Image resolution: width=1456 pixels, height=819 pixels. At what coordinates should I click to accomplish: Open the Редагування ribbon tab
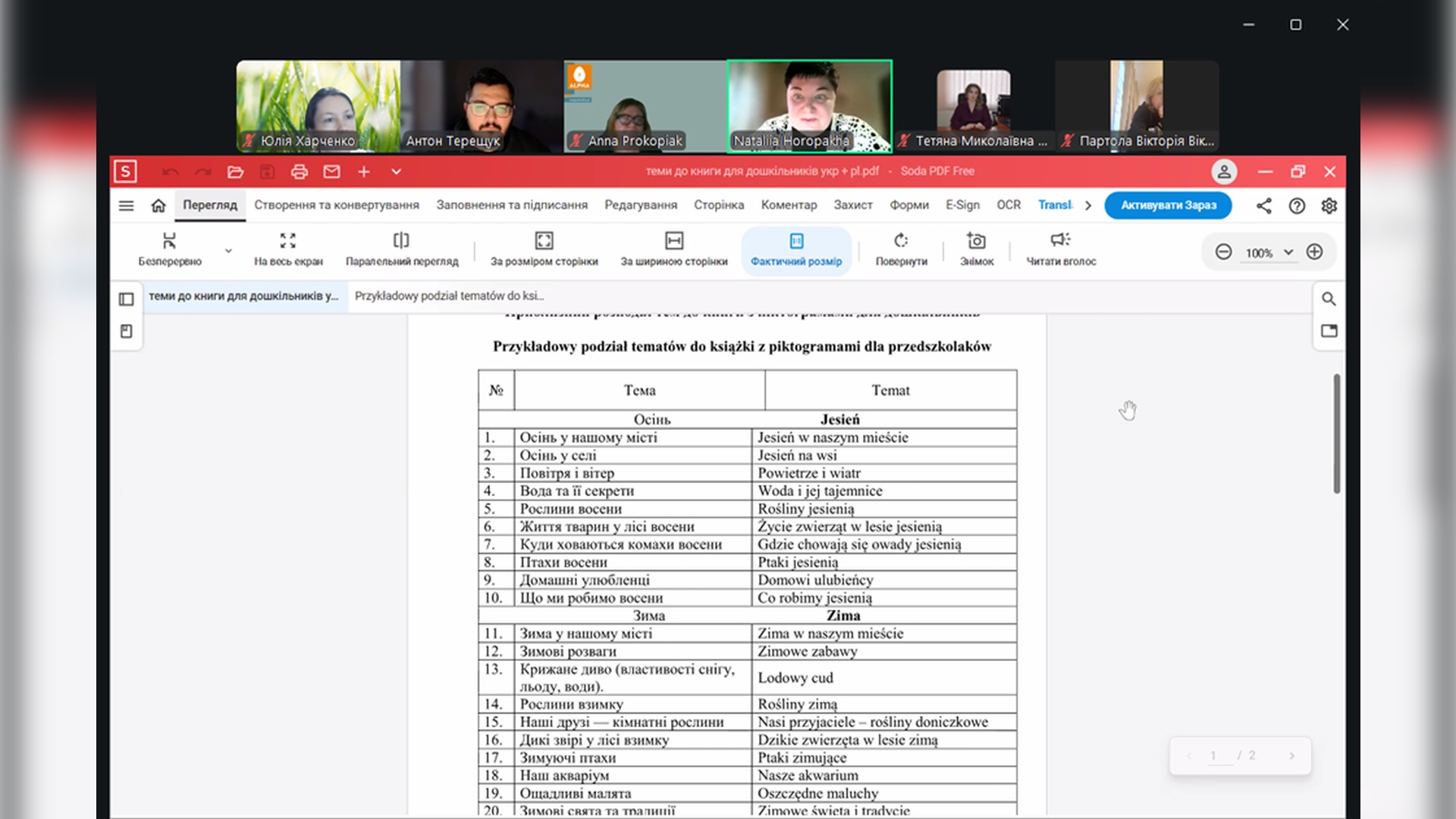[640, 205]
